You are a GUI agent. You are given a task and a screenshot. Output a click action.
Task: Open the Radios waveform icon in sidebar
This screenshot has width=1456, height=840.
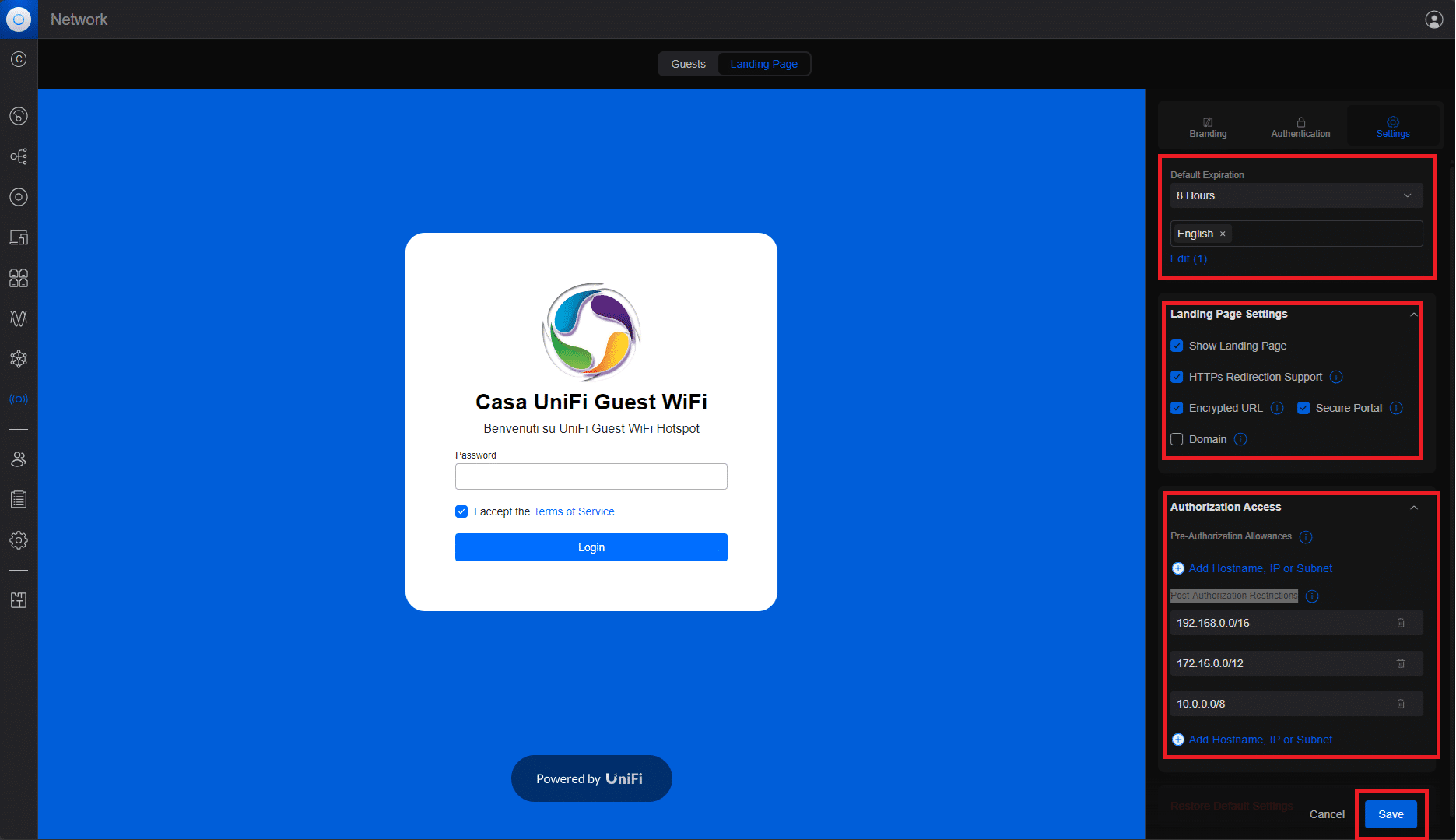point(19,318)
